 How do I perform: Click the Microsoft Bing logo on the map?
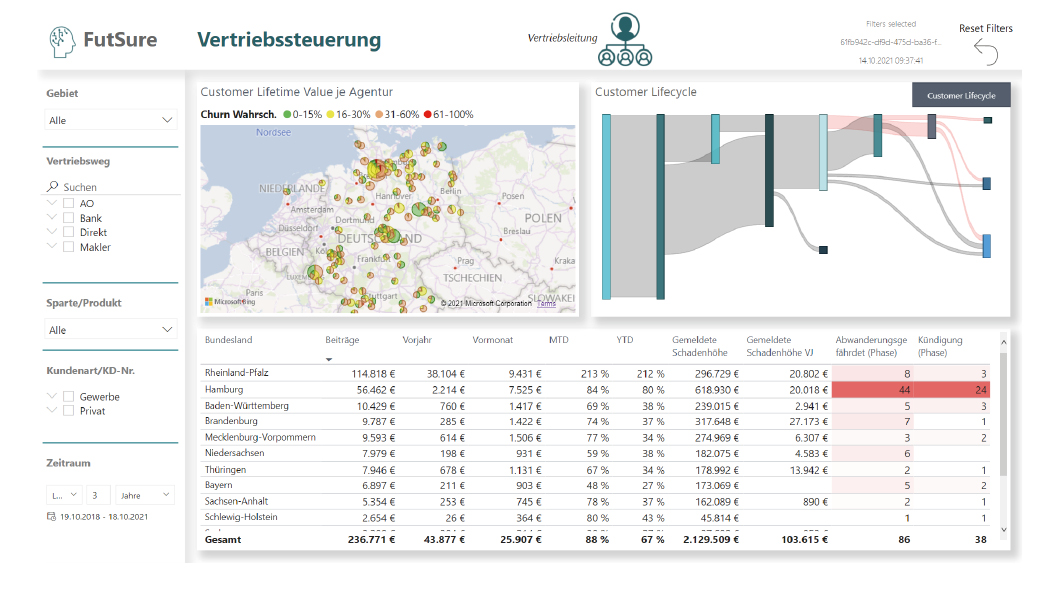230,302
